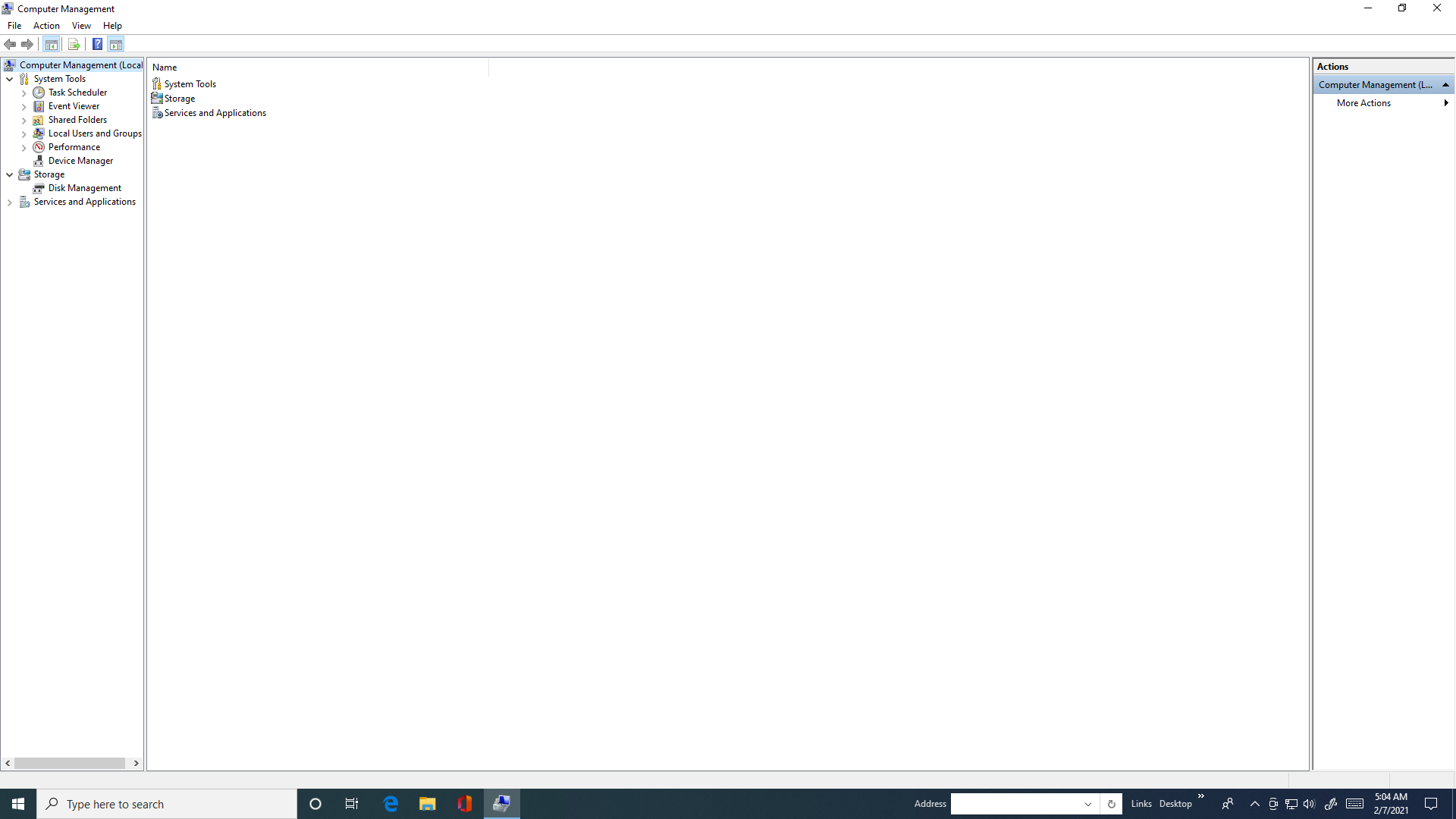Image resolution: width=1456 pixels, height=819 pixels.
Task: Open the Help toolbar icon
Action: [97, 45]
